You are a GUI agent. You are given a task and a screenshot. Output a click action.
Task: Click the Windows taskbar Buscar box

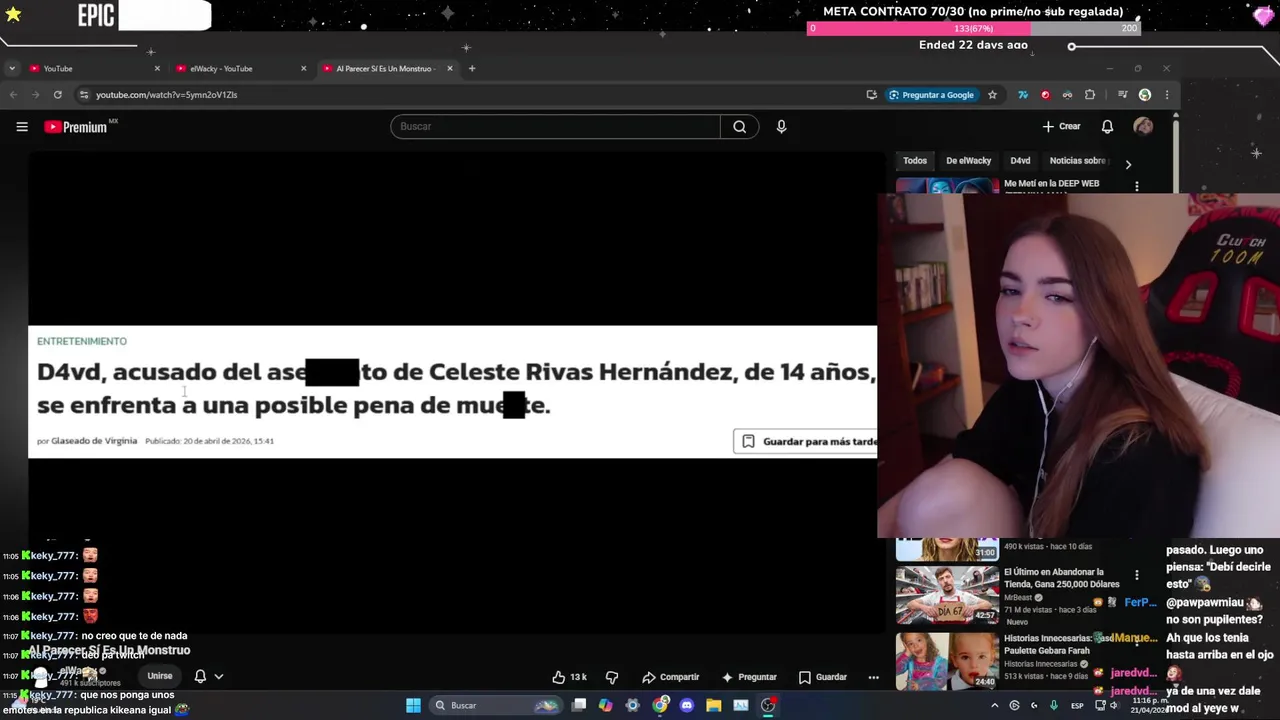coord(497,705)
